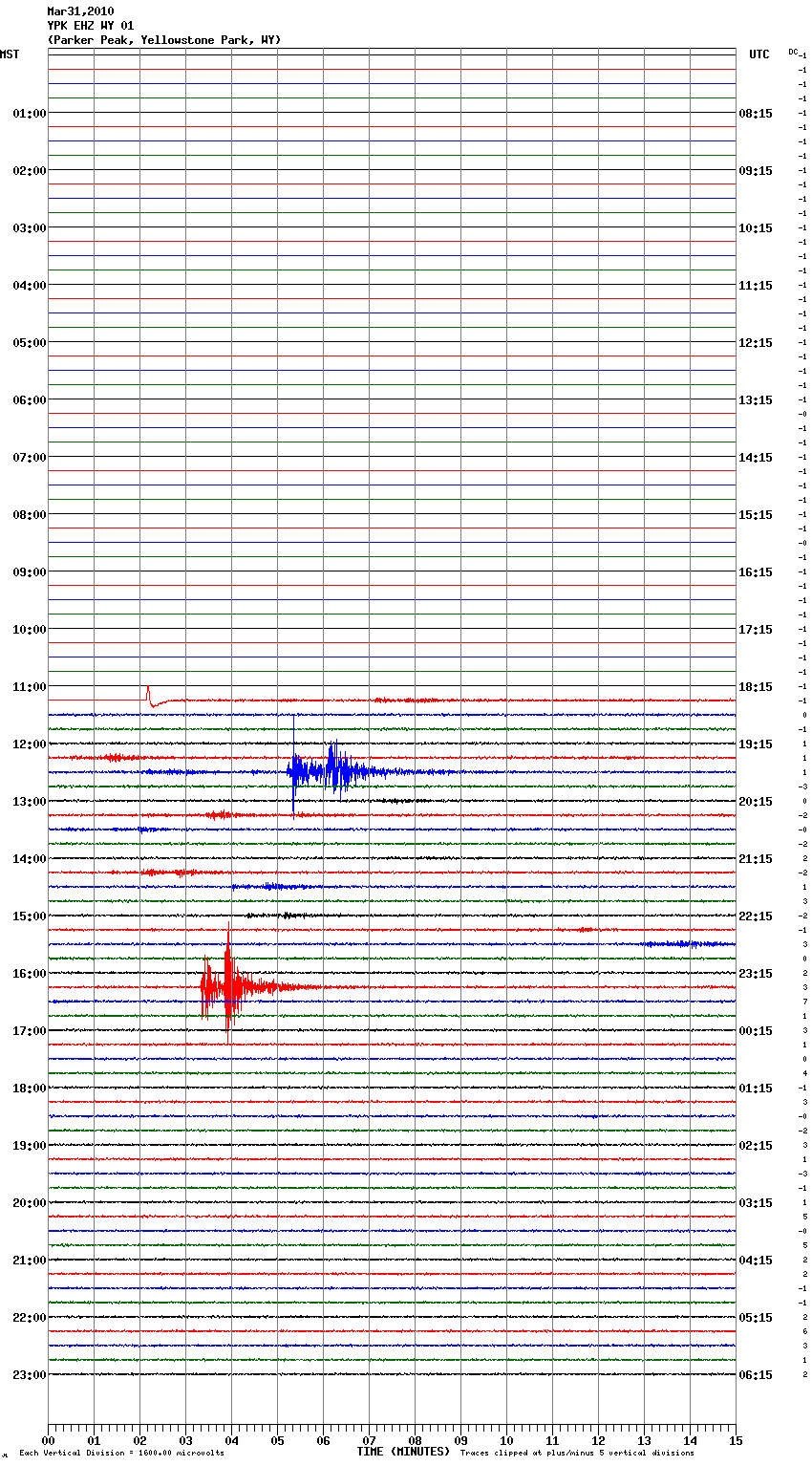Select the 20:00 MST time label

coord(30,1203)
